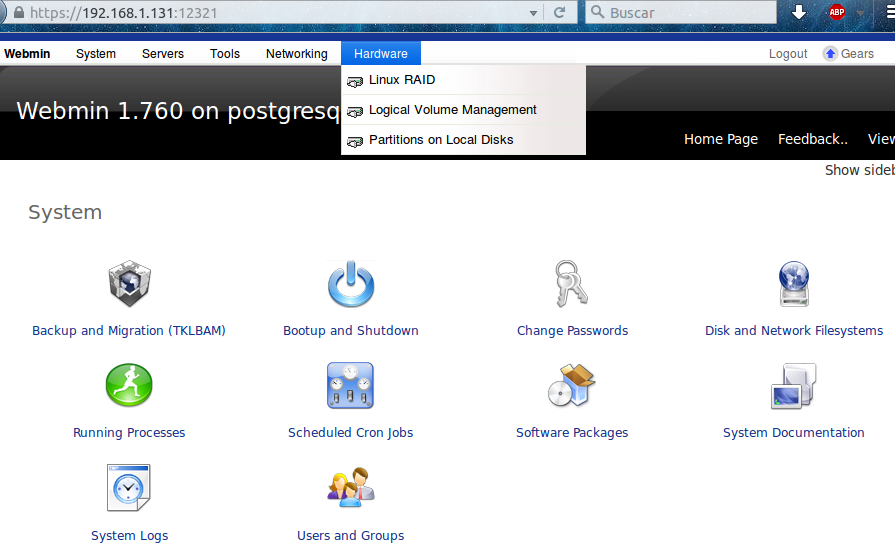Open the Running Processes green icon
Viewport: 895px width, 549px height.
tap(129, 387)
